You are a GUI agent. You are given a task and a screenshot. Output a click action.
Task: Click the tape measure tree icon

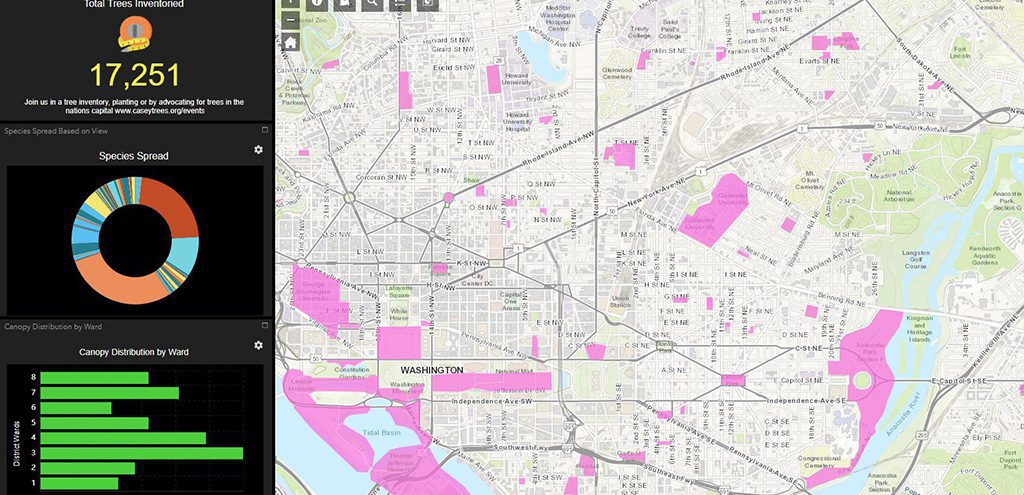(133, 35)
